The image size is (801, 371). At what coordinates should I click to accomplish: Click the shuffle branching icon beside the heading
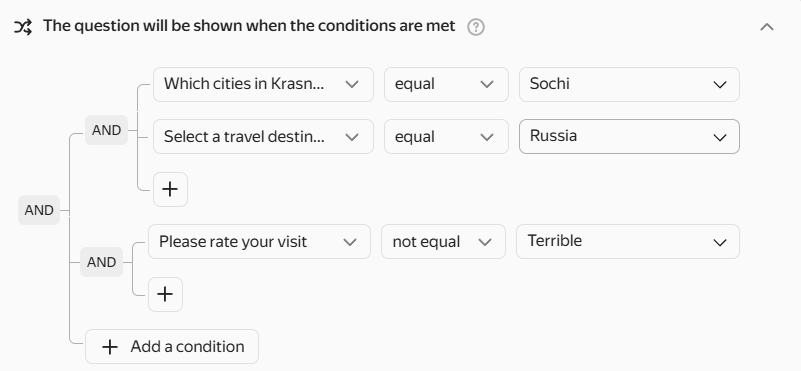tap(23, 27)
